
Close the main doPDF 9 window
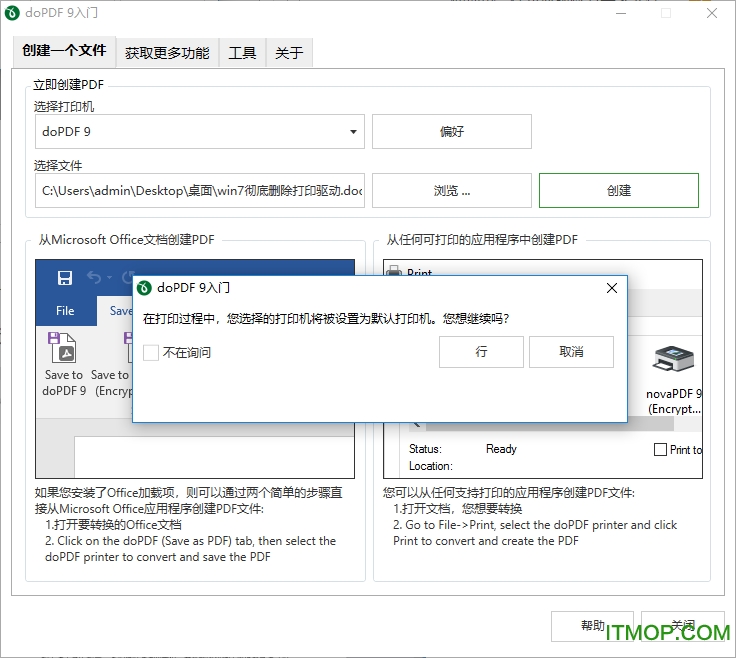[712, 13]
